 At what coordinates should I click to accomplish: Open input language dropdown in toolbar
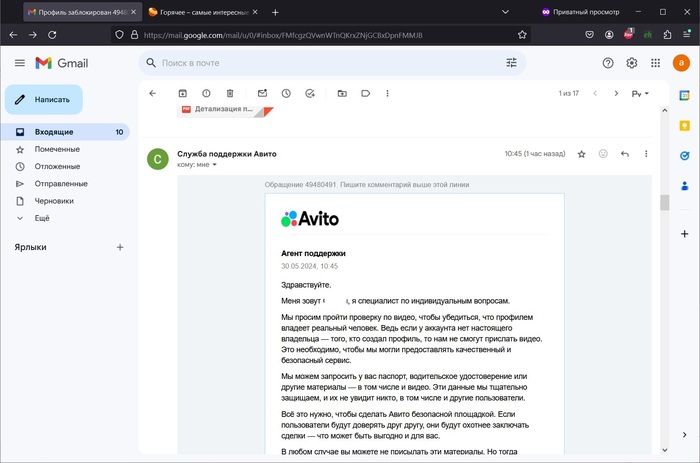point(640,93)
